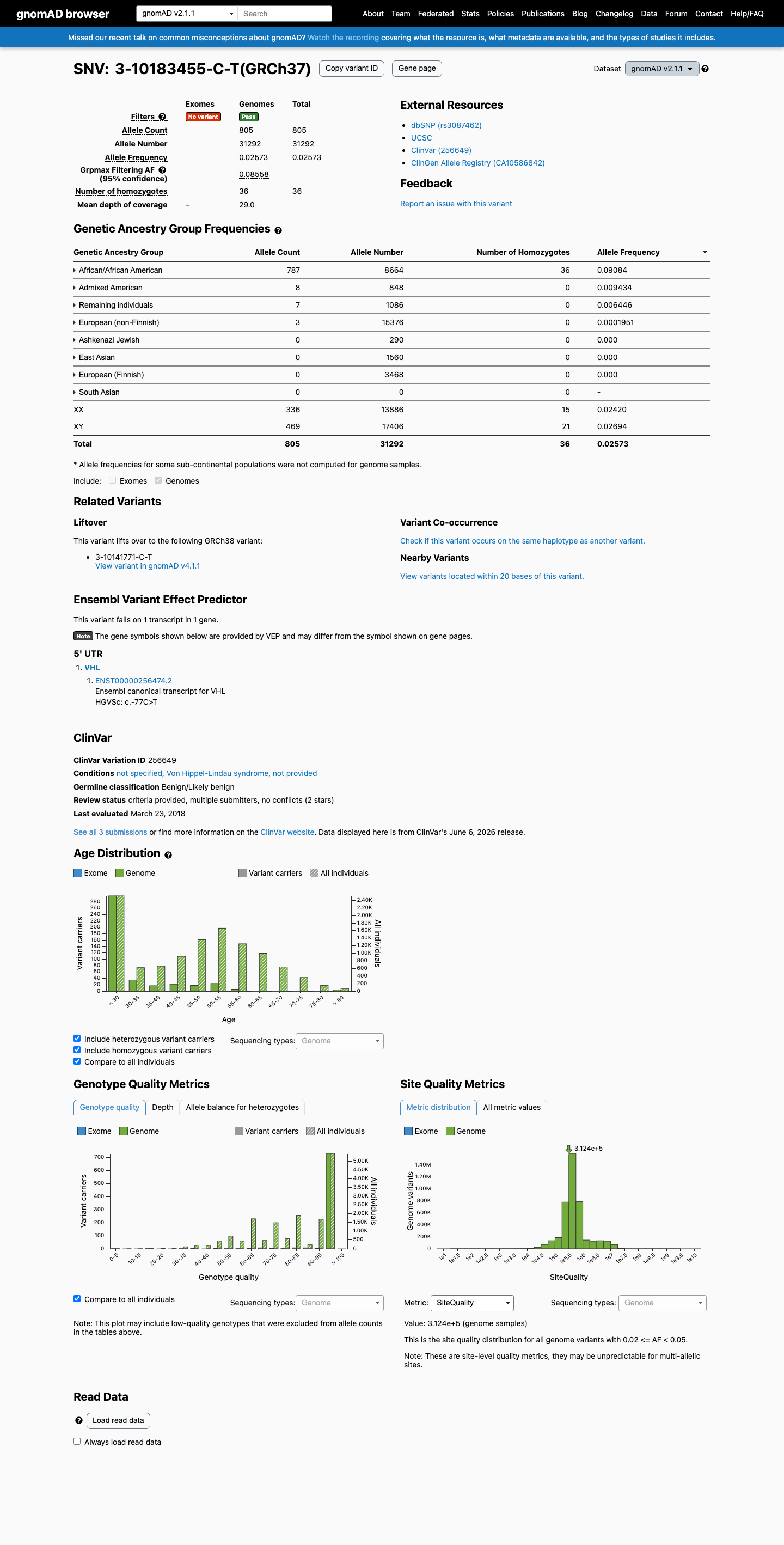Viewport: 784px width, 1545px height.
Task: Open ClinVar (256649) external link
Action: tap(441, 150)
